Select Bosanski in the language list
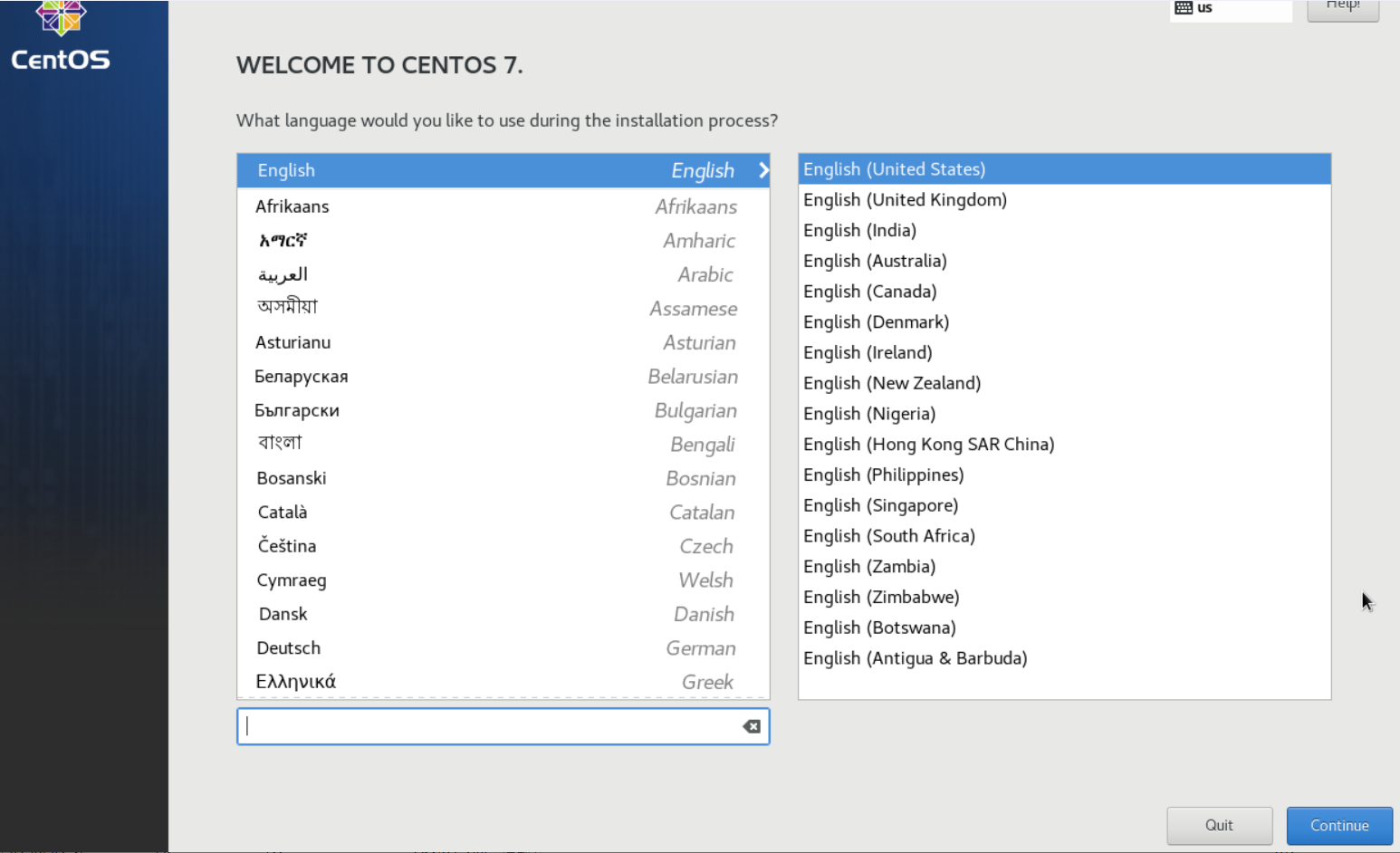This screenshot has width=1400, height=853. point(503,478)
